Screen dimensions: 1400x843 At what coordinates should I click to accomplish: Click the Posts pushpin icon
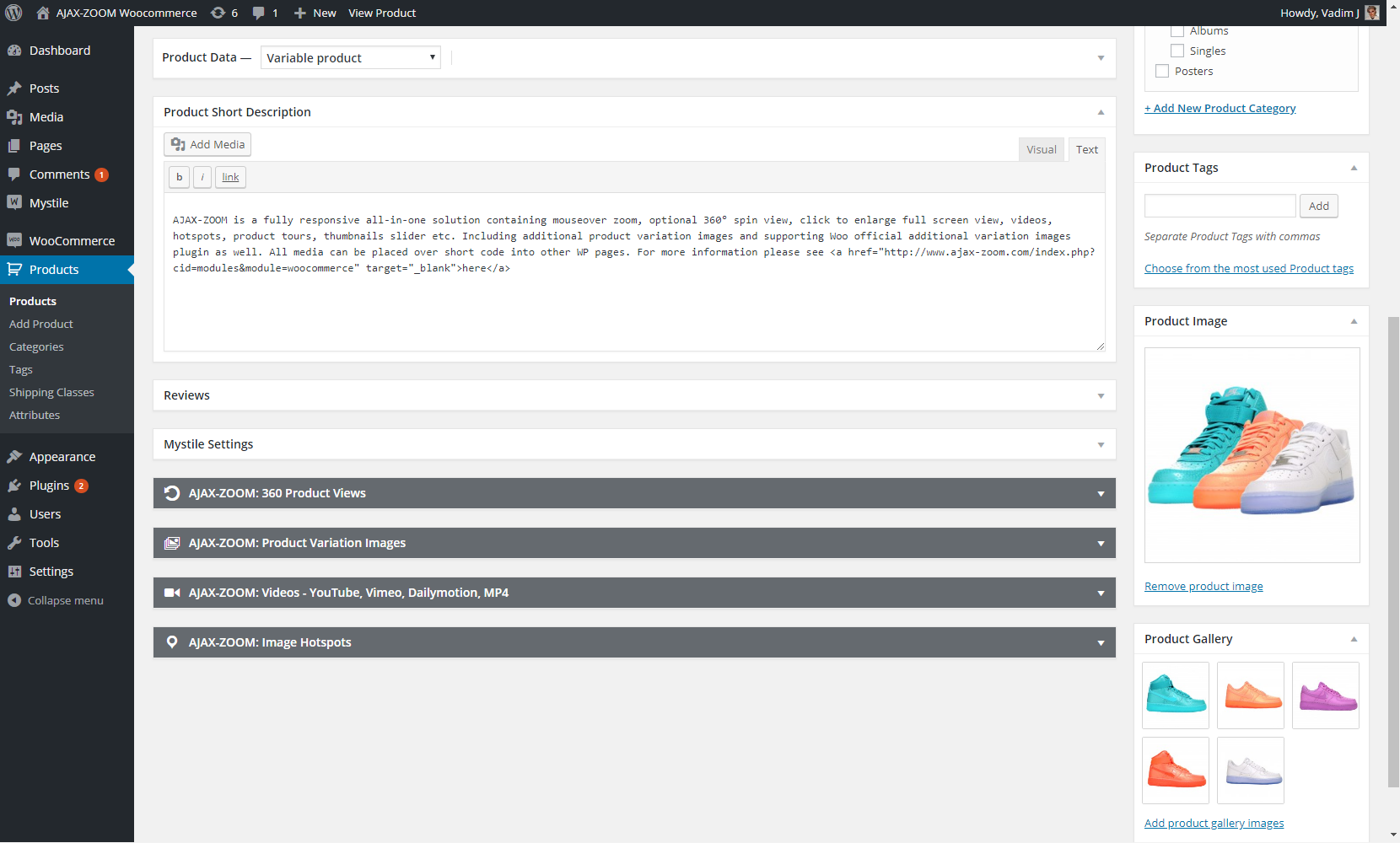(14, 89)
